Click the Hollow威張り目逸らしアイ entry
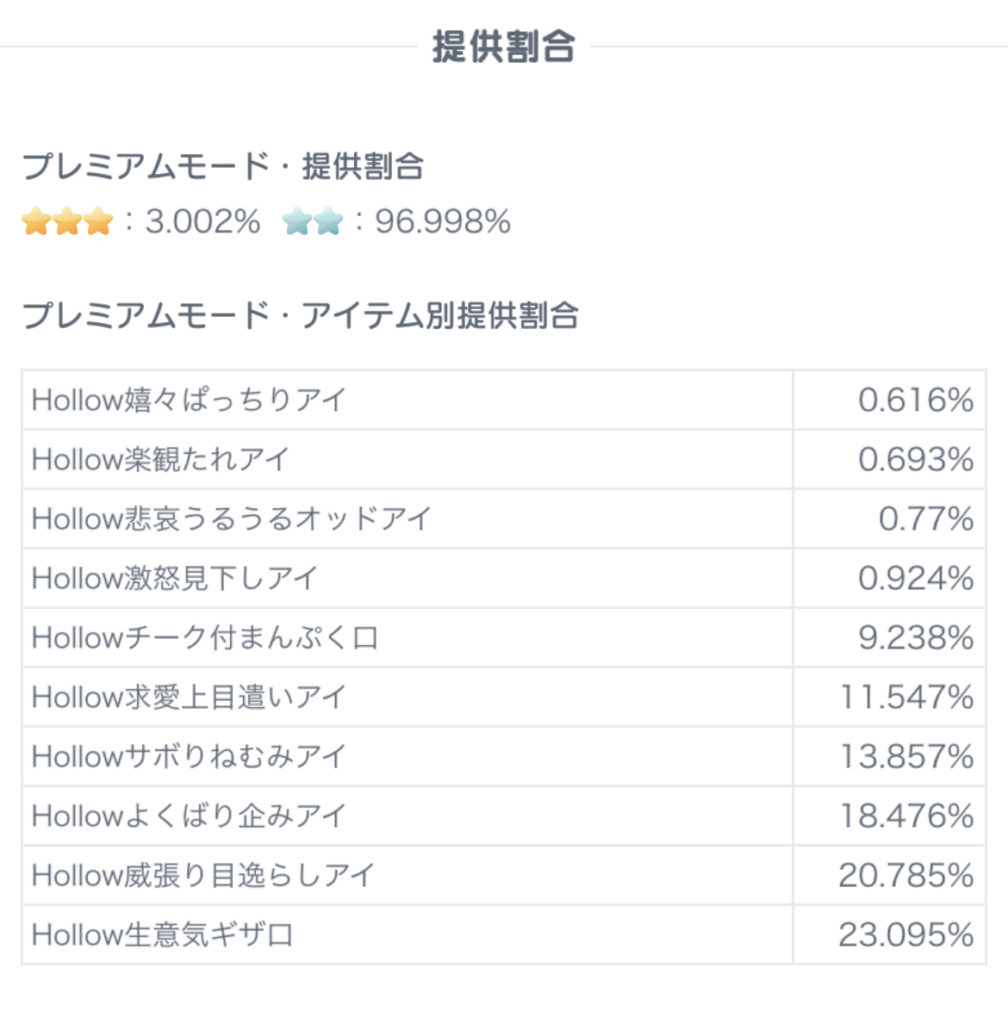 (202, 875)
